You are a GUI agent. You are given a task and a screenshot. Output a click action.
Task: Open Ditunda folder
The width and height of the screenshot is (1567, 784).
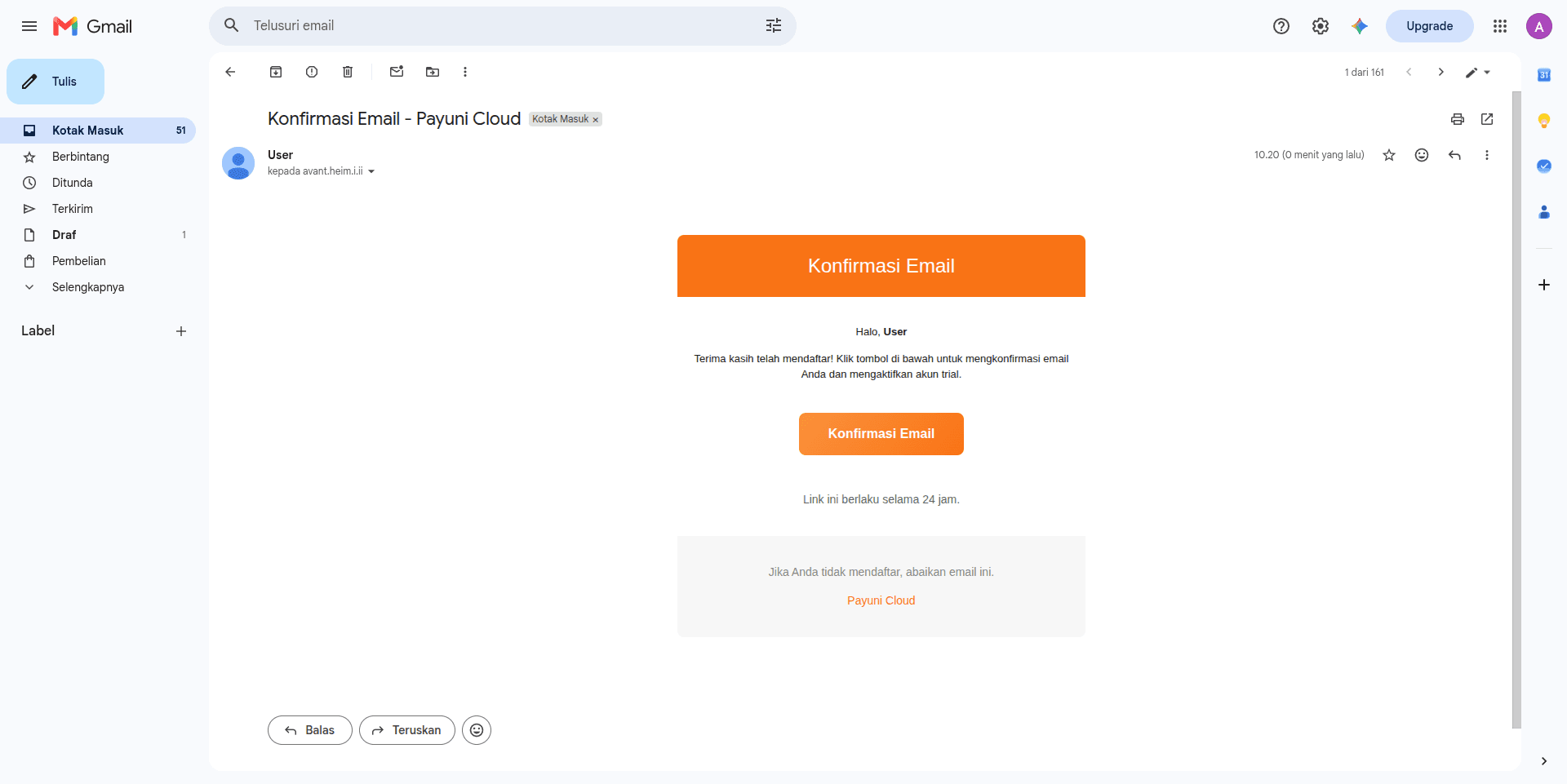(x=98, y=183)
